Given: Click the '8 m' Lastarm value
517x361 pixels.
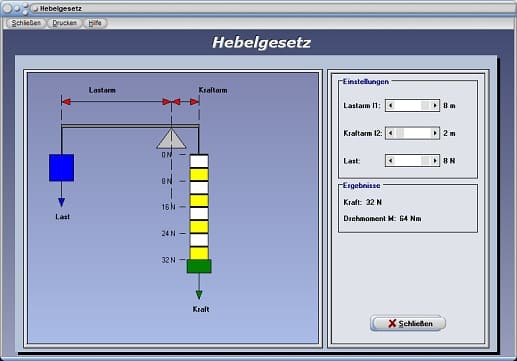Looking at the screenshot, I should (449, 106).
